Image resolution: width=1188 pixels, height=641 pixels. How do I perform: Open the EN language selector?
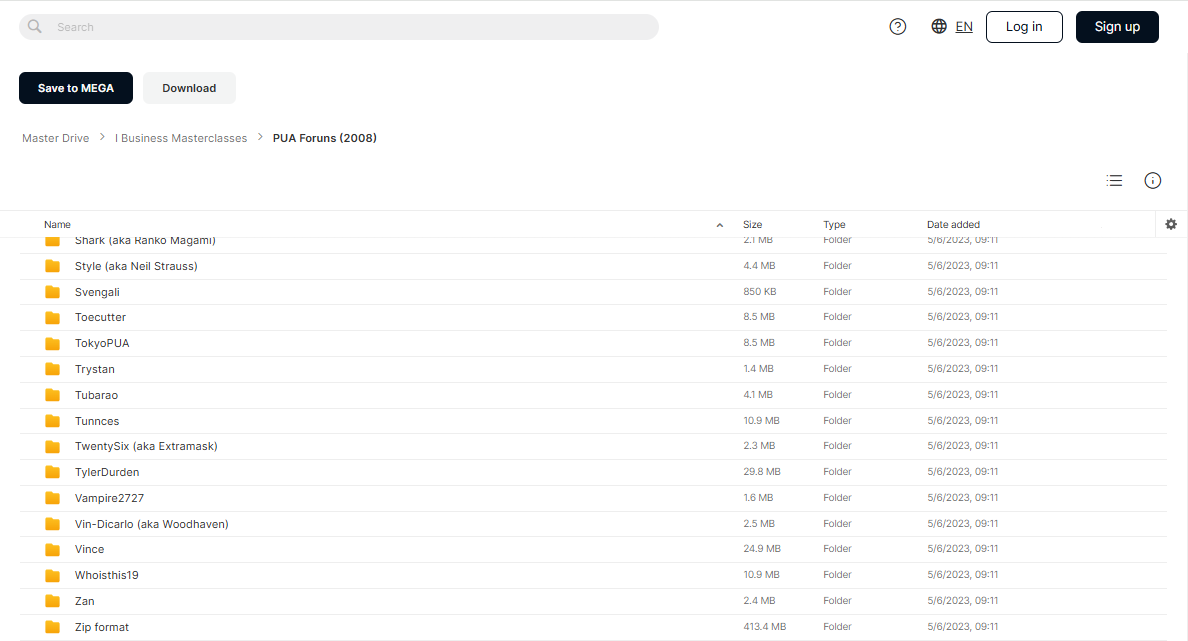(964, 27)
